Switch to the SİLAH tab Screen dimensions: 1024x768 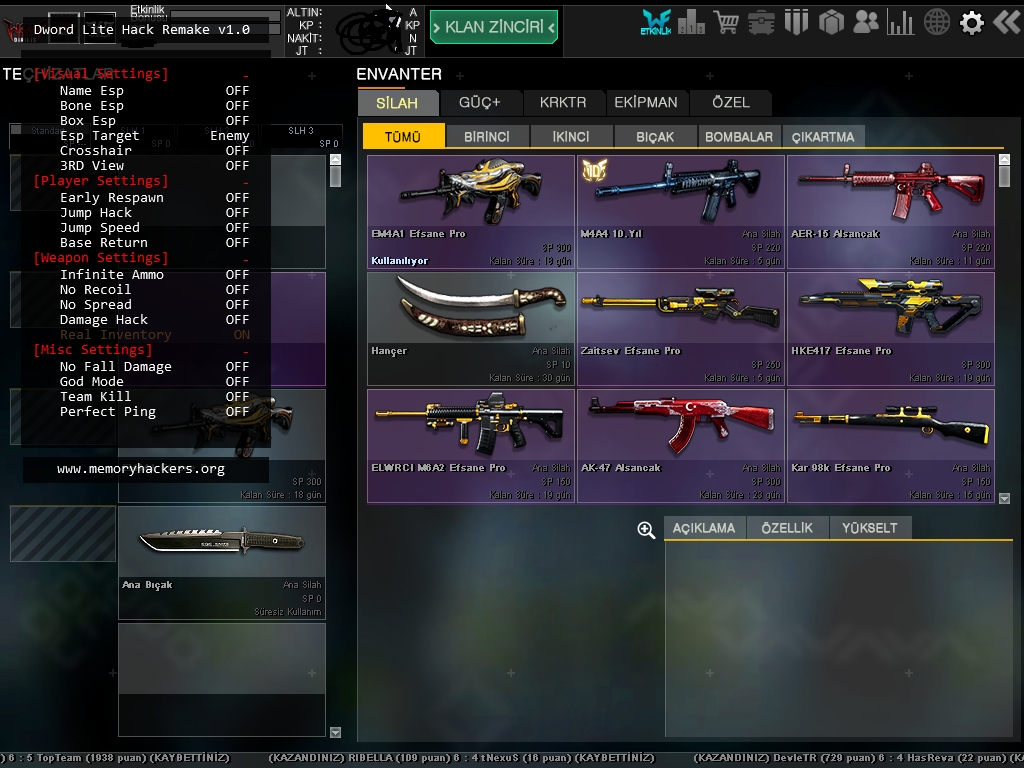click(x=397, y=103)
